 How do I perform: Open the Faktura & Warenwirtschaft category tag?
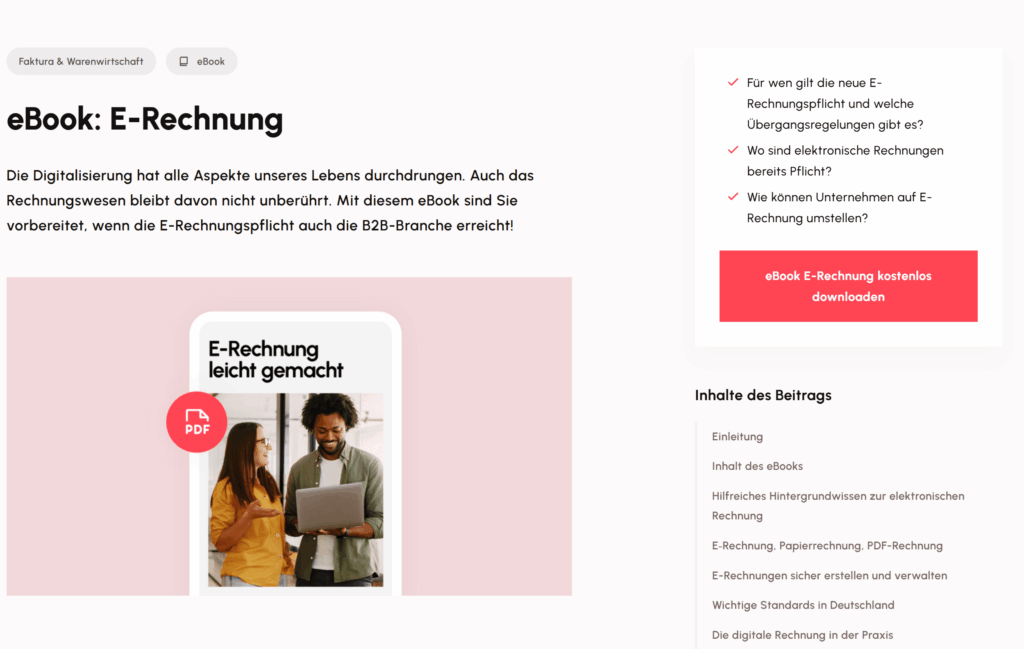point(81,61)
